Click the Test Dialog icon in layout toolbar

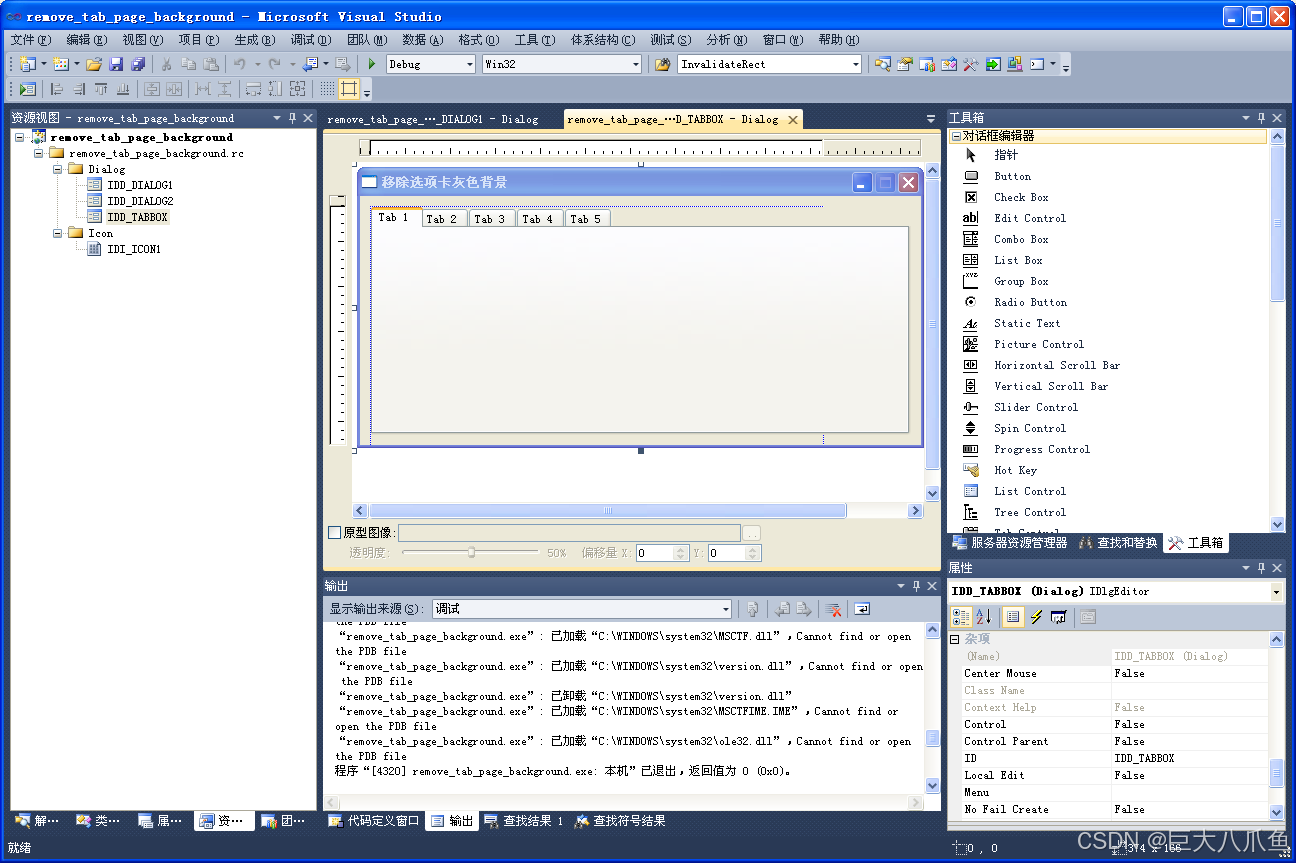(27, 90)
